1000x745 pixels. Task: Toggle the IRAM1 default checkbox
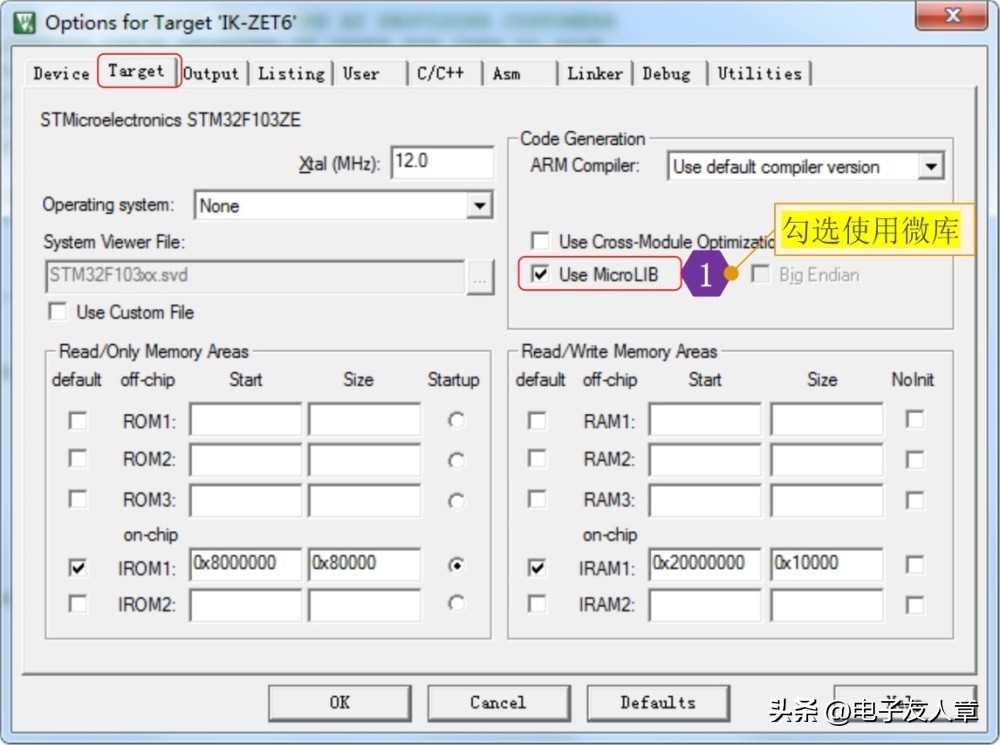pos(537,567)
